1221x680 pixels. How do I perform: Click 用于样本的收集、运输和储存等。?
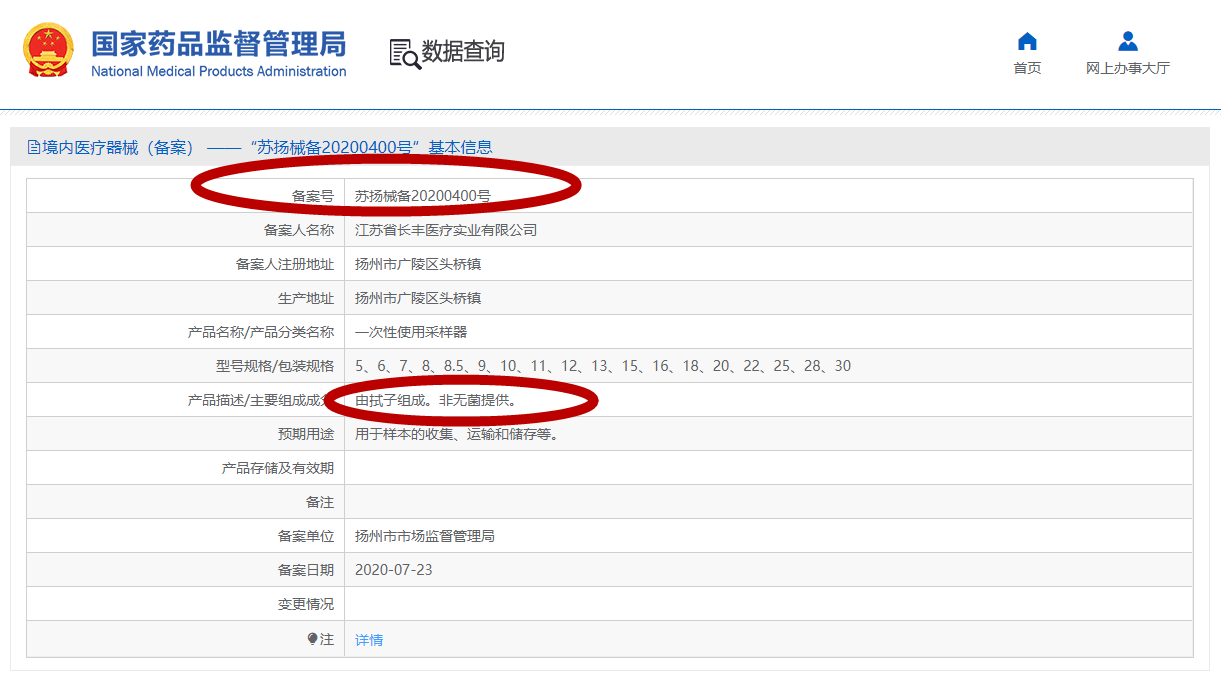click(457, 434)
